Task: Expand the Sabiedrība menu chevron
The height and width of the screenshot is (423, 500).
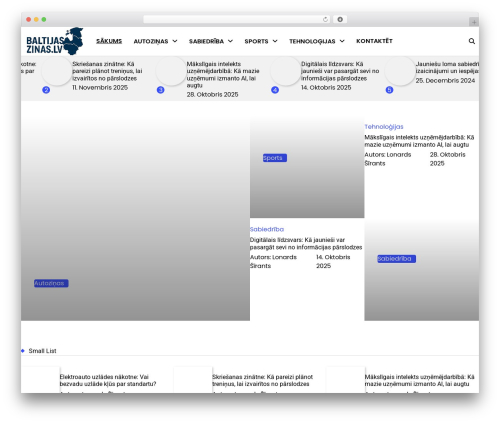Action: 230,41
